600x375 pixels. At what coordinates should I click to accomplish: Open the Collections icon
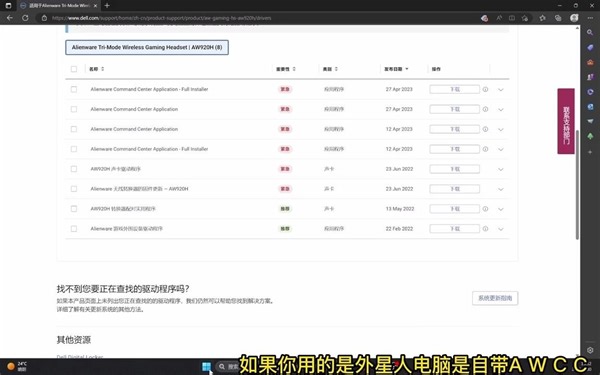tap(558, 18)
